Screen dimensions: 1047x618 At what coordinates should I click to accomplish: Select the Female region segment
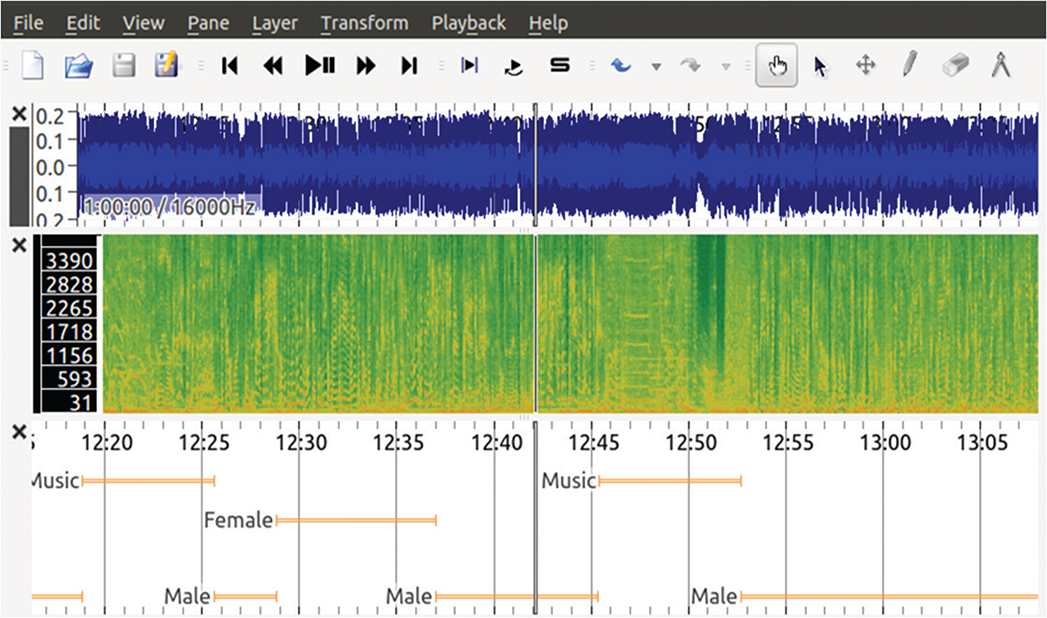tap(357, 520)
